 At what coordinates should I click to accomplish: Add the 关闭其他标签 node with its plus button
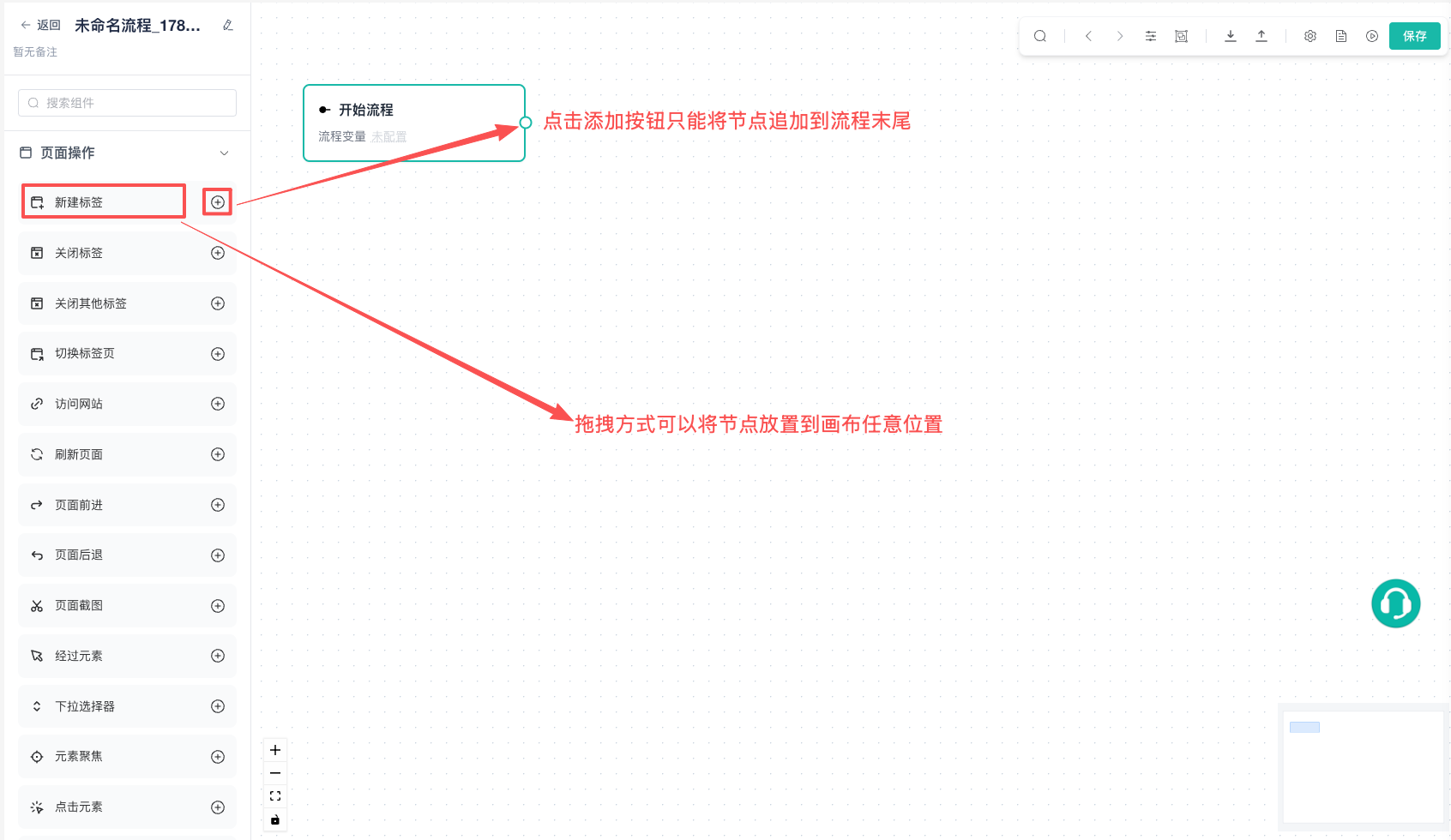218,303
